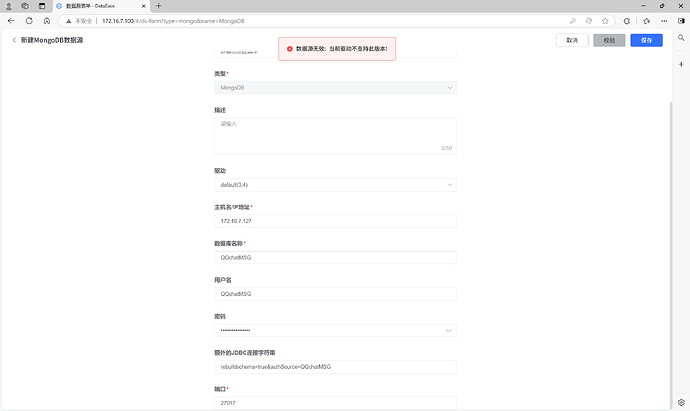Add this page to favorites star

605,21
